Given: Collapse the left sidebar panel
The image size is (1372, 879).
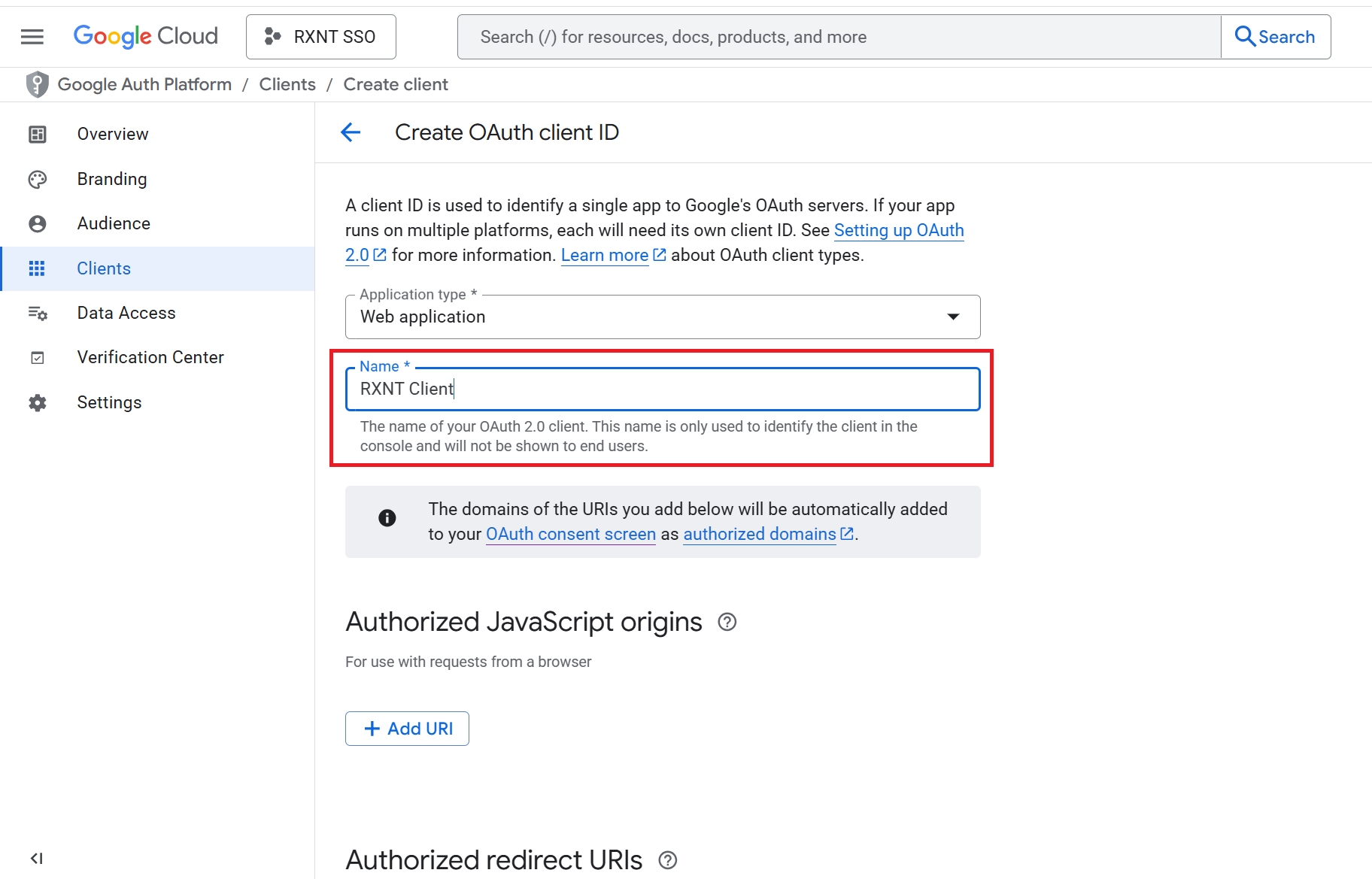Looking at the screenshot, I should [x=36, y=858].
